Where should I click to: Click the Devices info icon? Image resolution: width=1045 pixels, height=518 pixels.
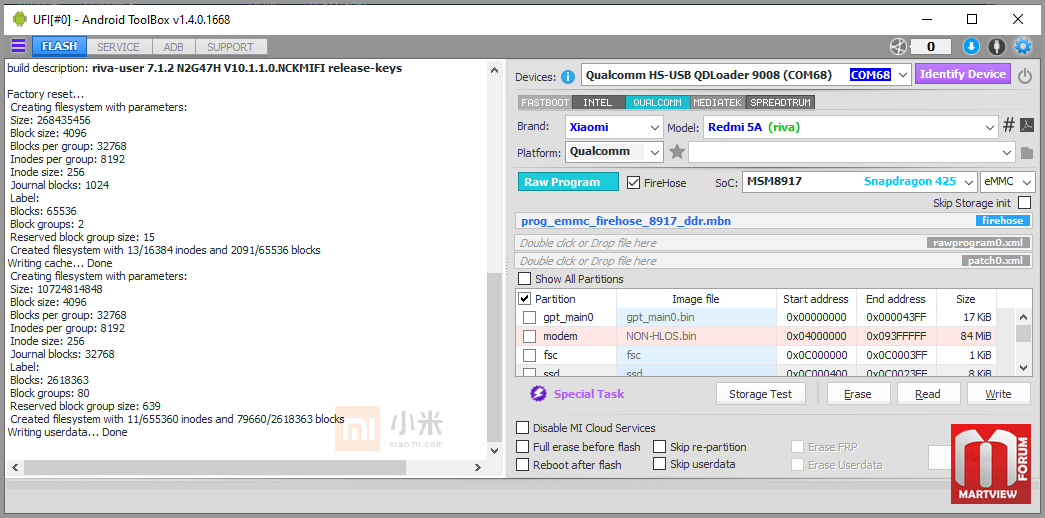(x=568, y=77)
